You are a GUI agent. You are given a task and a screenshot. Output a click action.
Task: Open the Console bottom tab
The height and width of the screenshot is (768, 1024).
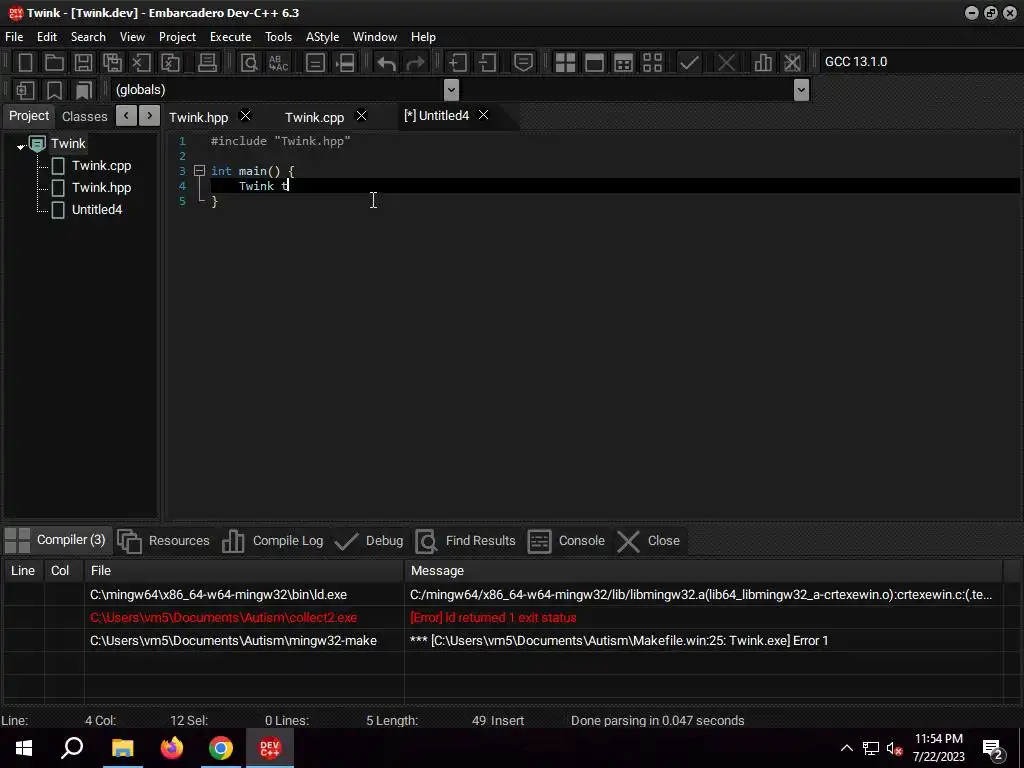tap(566, 541)
